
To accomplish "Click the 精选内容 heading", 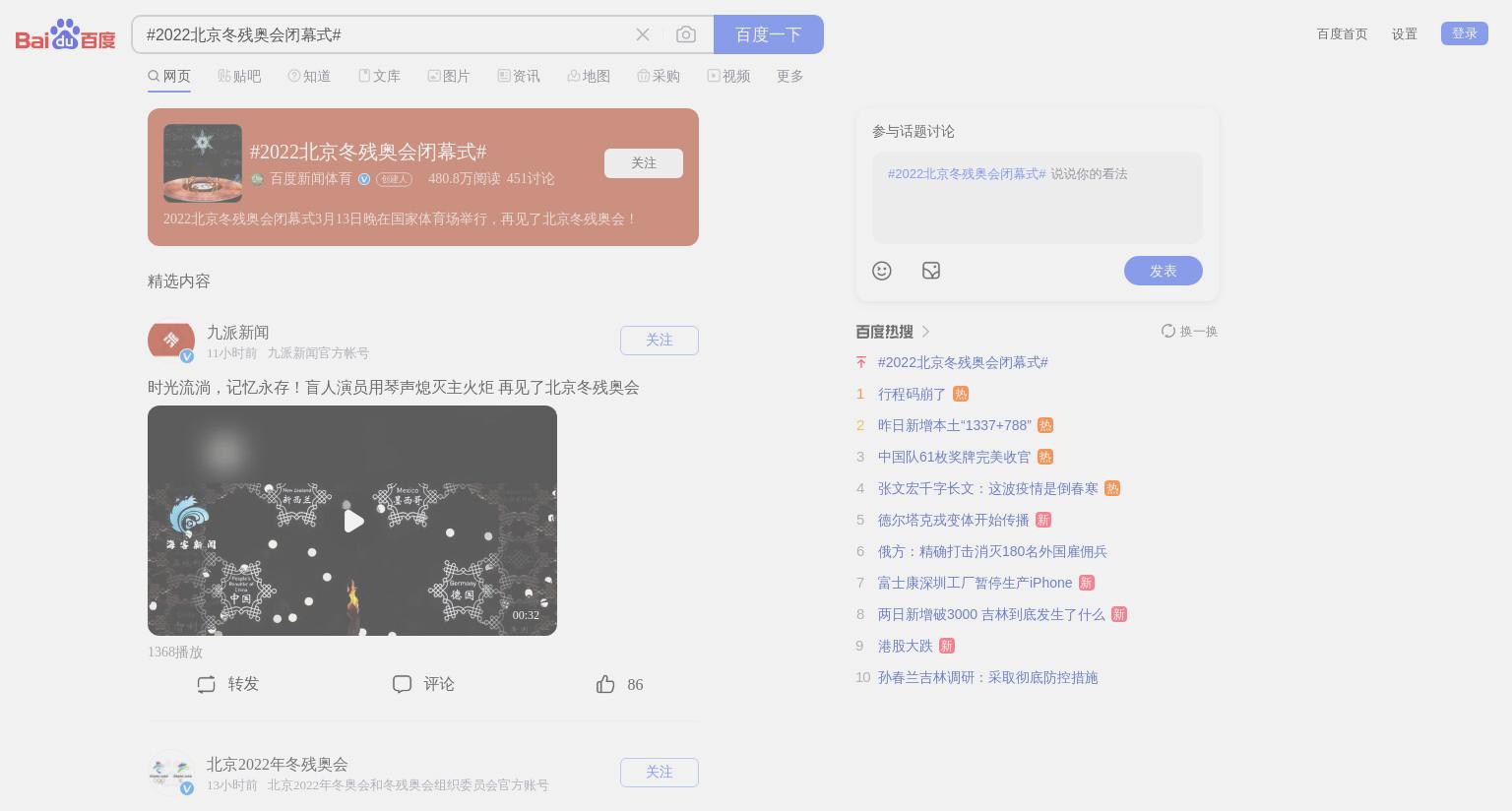I will tap(179, 281).
